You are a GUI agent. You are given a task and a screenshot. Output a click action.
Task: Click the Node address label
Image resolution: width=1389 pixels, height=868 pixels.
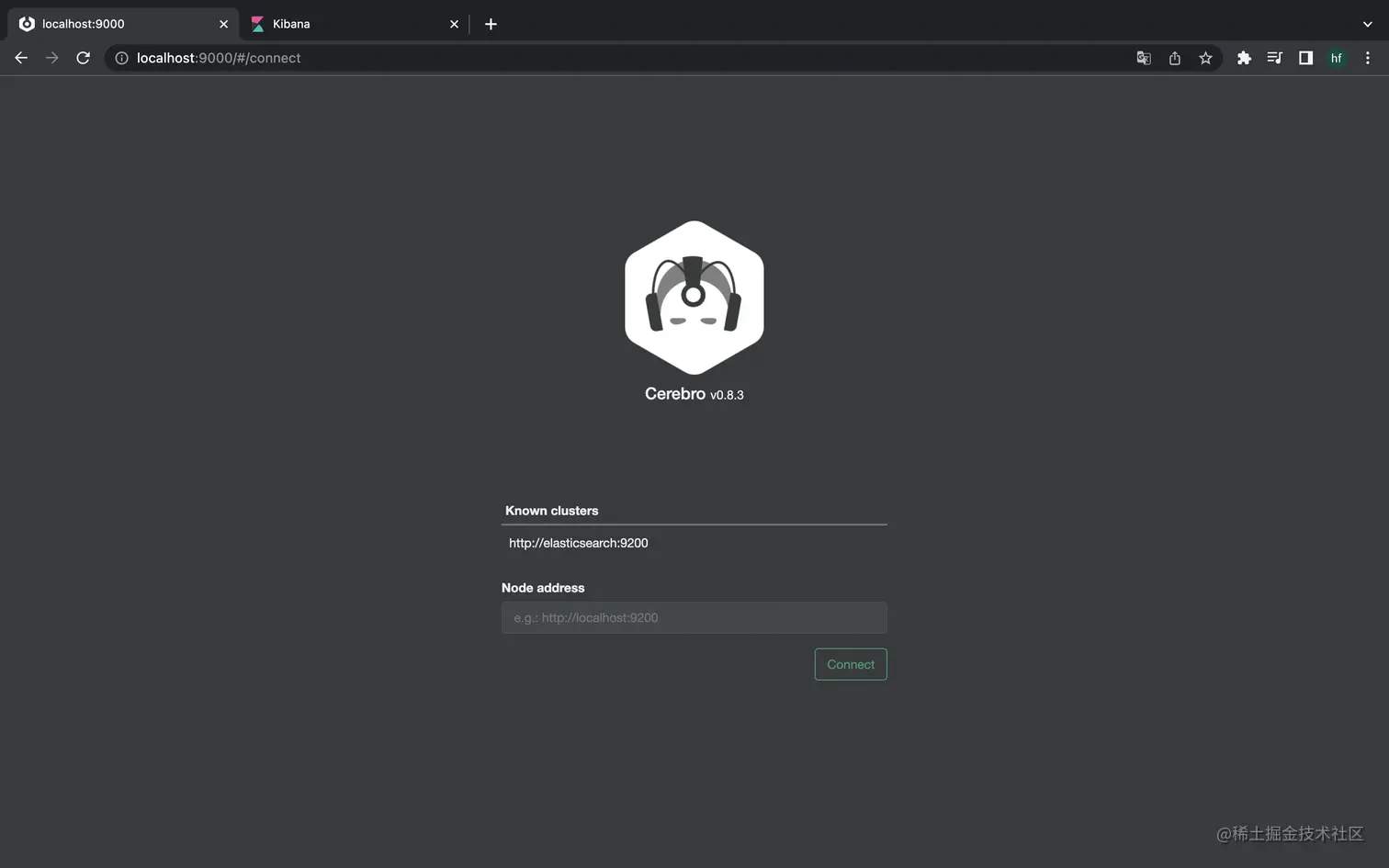point(543,588)
